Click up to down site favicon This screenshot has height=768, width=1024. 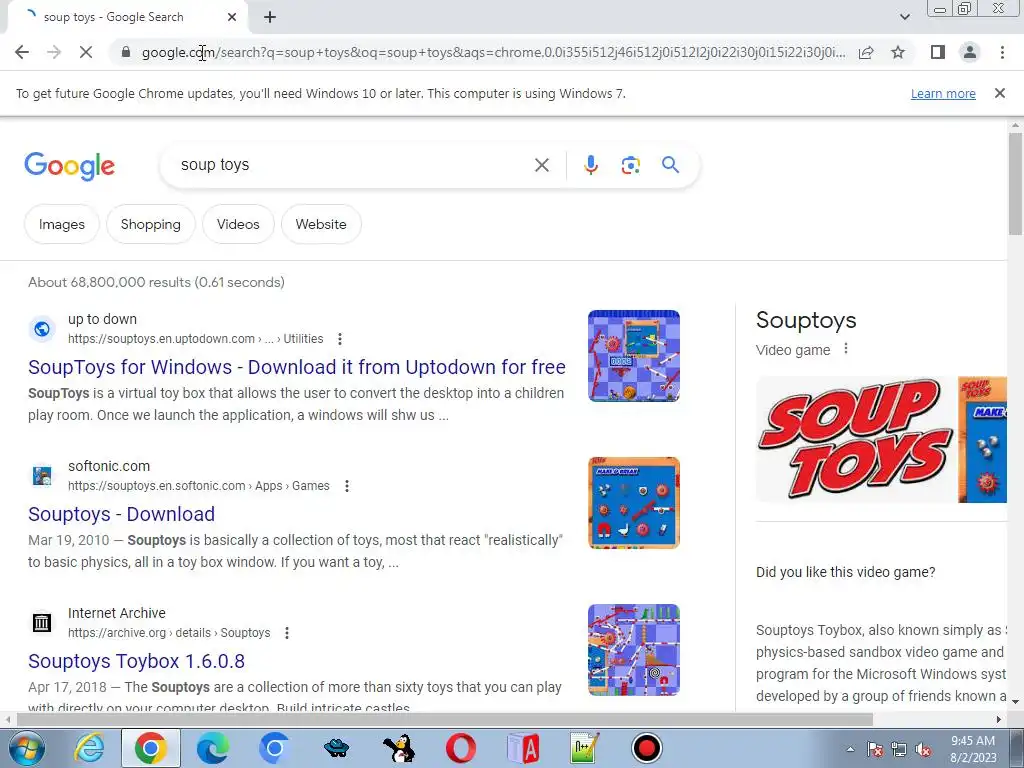(x=42, y=328)
